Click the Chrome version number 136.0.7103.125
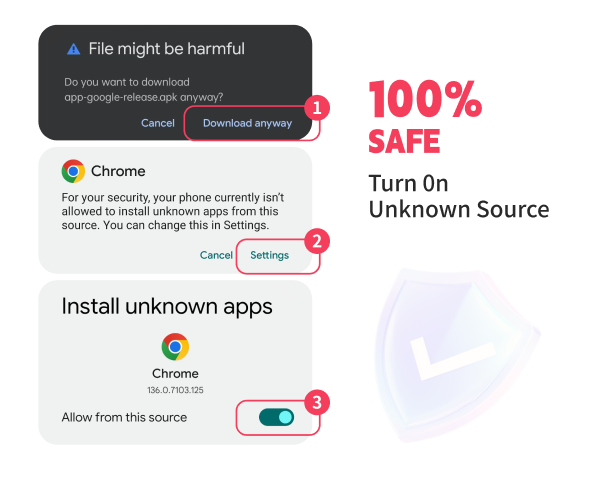This screenshot has height=484, width=590. pos(175,390)
